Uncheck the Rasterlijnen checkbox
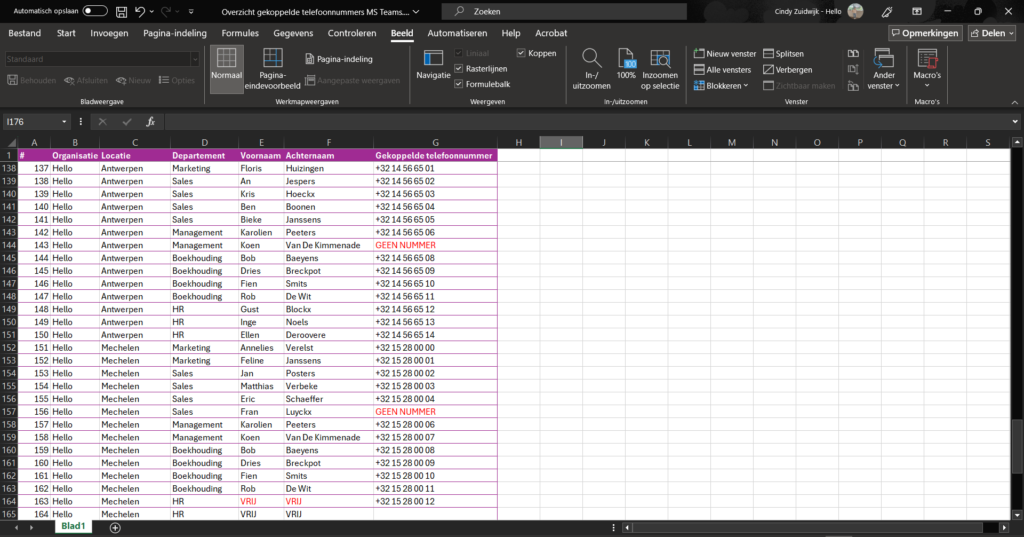The width and height of the screenshot is (1024, 537). pos(458,69)
